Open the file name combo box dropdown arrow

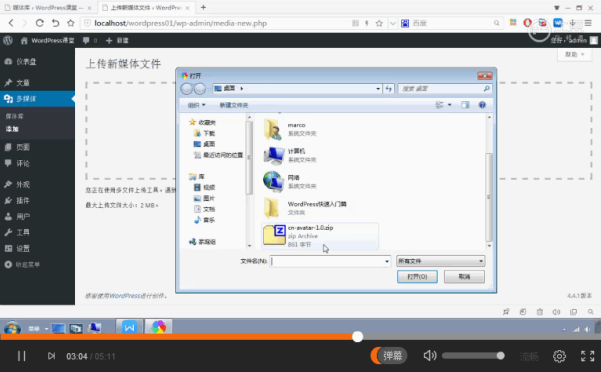(x=387, y=261)
